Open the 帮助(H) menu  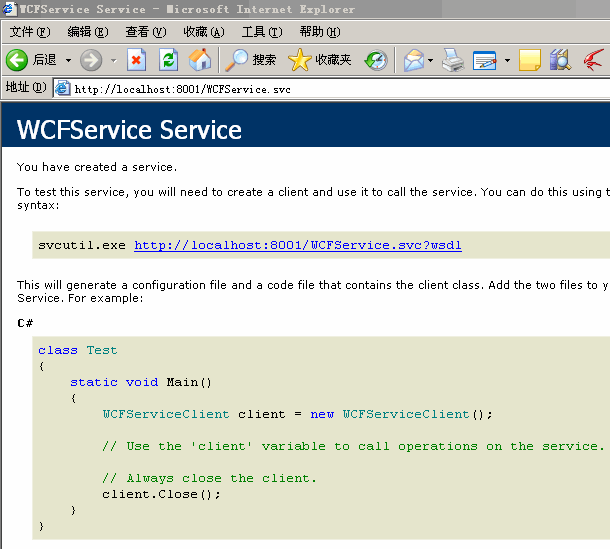pyautogui.click(x=320, y=32)
